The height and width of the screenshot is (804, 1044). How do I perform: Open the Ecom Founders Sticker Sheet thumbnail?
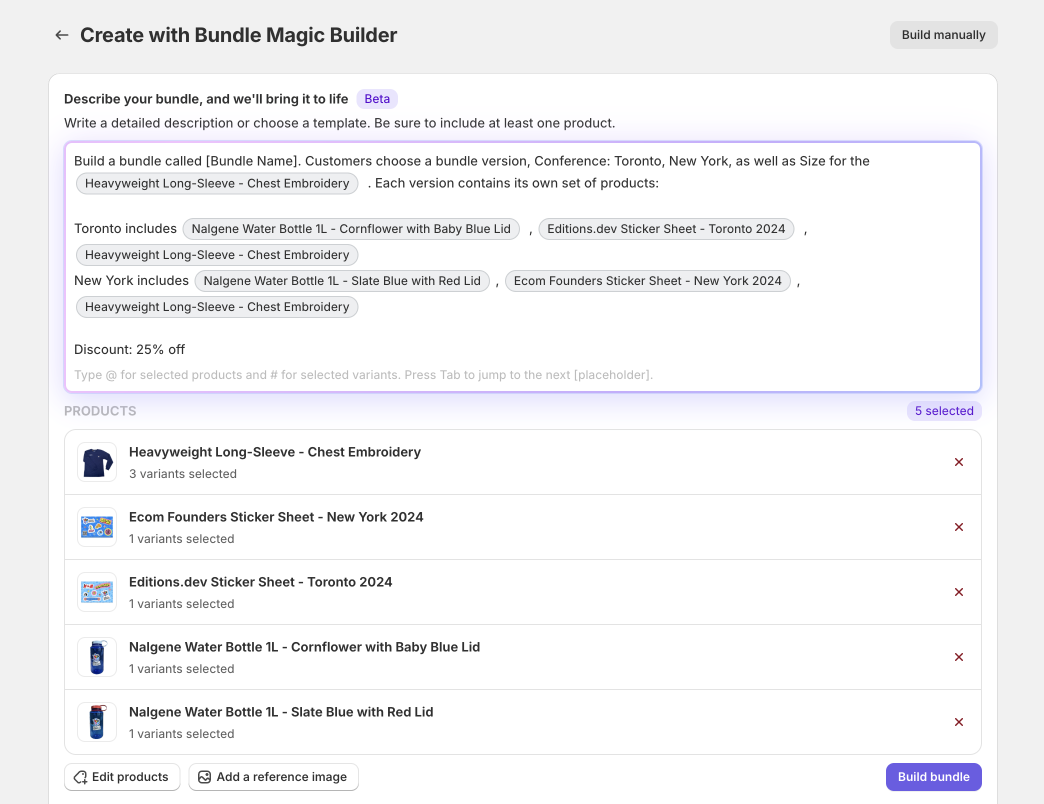click(97, 527)
